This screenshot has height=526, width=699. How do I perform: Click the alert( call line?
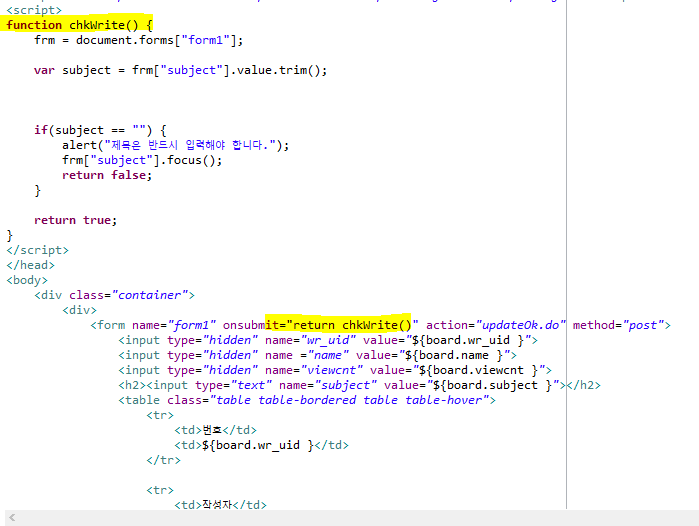click(176, 145)
